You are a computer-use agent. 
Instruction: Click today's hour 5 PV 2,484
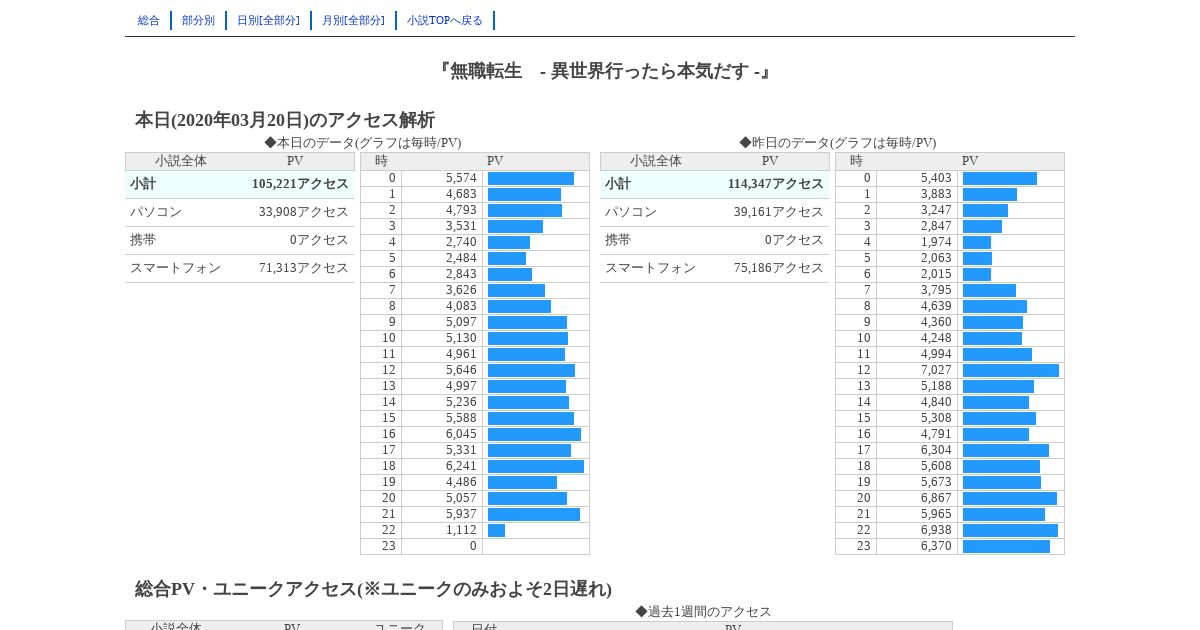tap(461, 258)
